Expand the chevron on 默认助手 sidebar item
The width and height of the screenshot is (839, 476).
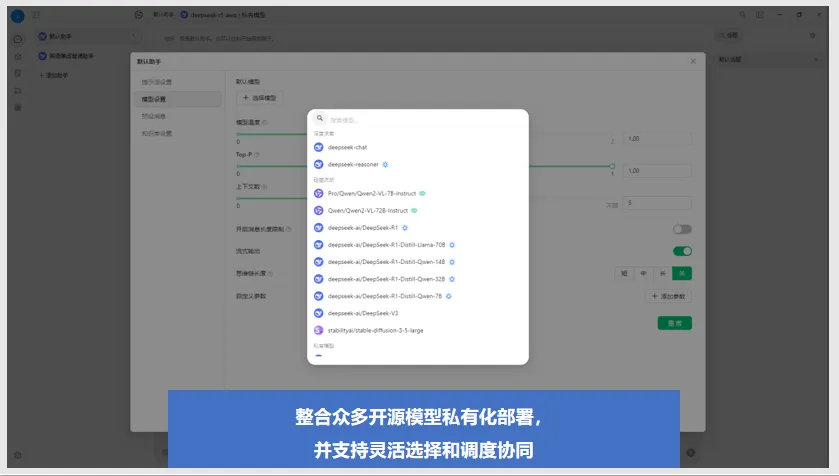point(133,36)
